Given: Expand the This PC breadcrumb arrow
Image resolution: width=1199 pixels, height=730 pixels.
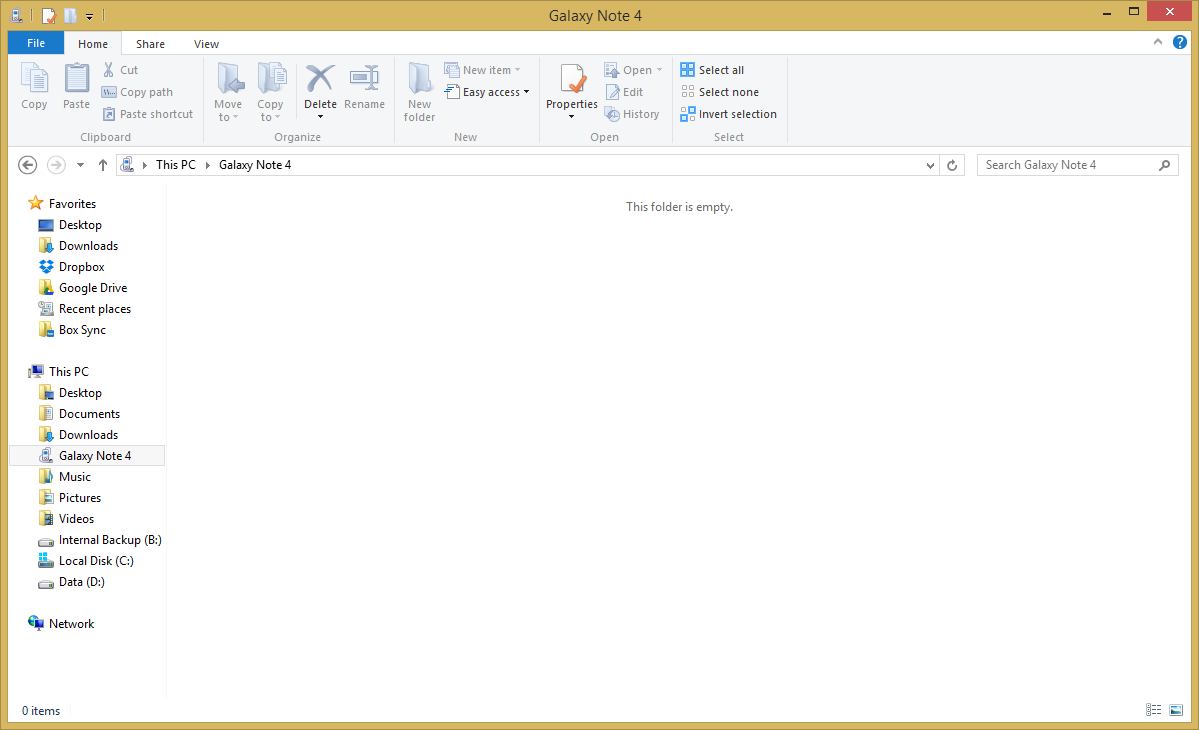Looking at the screenshot, I should point(207,165).
